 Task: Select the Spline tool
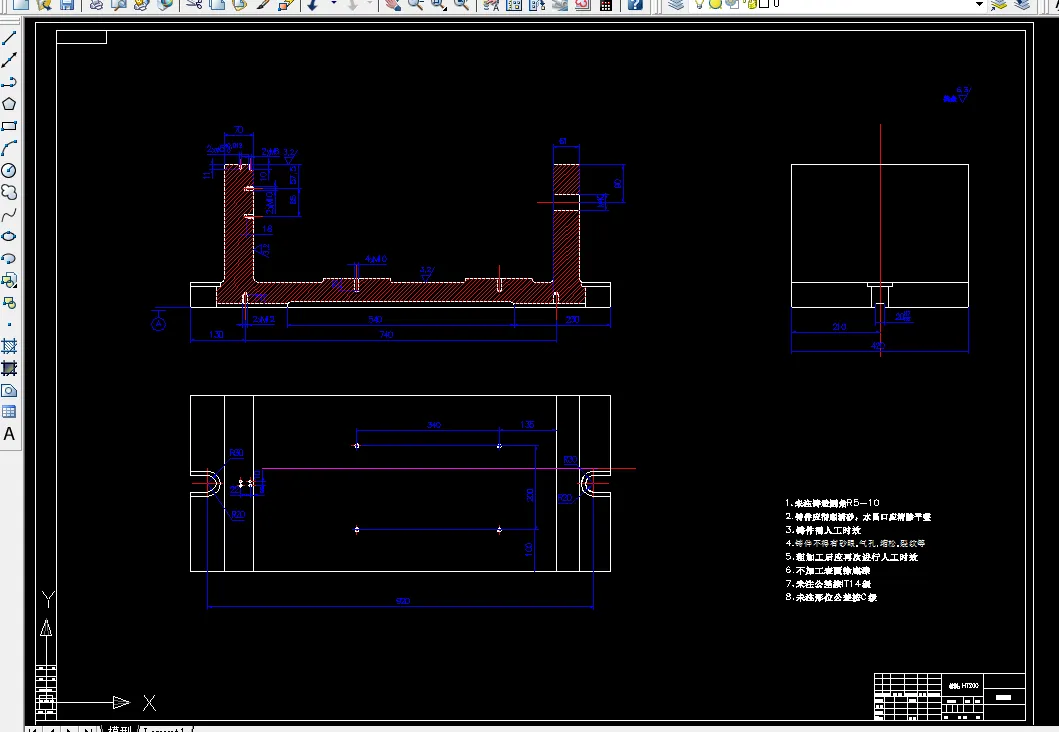(9, 215)
